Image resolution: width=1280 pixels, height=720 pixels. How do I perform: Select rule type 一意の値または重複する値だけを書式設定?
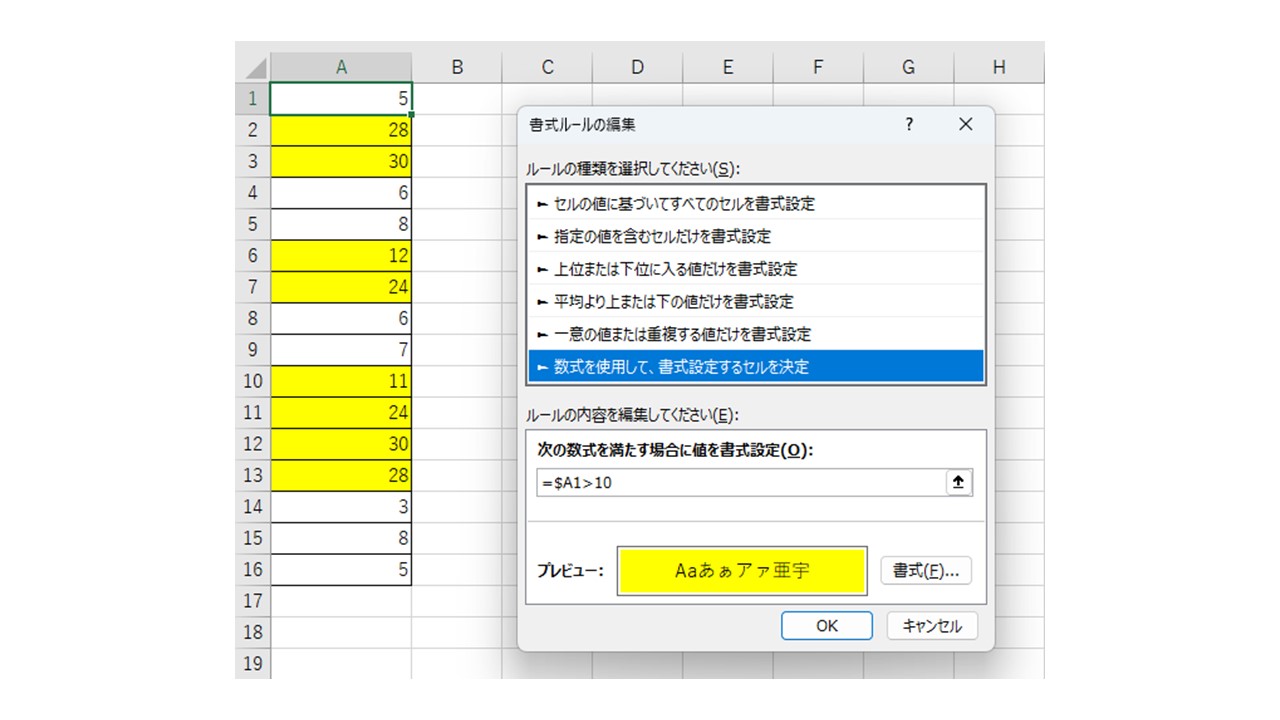tap(682, 334)
